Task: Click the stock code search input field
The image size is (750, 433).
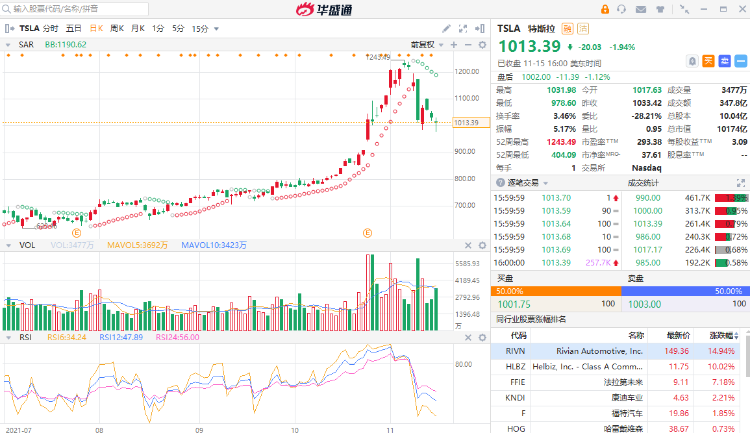Action: tap(60, 8)
